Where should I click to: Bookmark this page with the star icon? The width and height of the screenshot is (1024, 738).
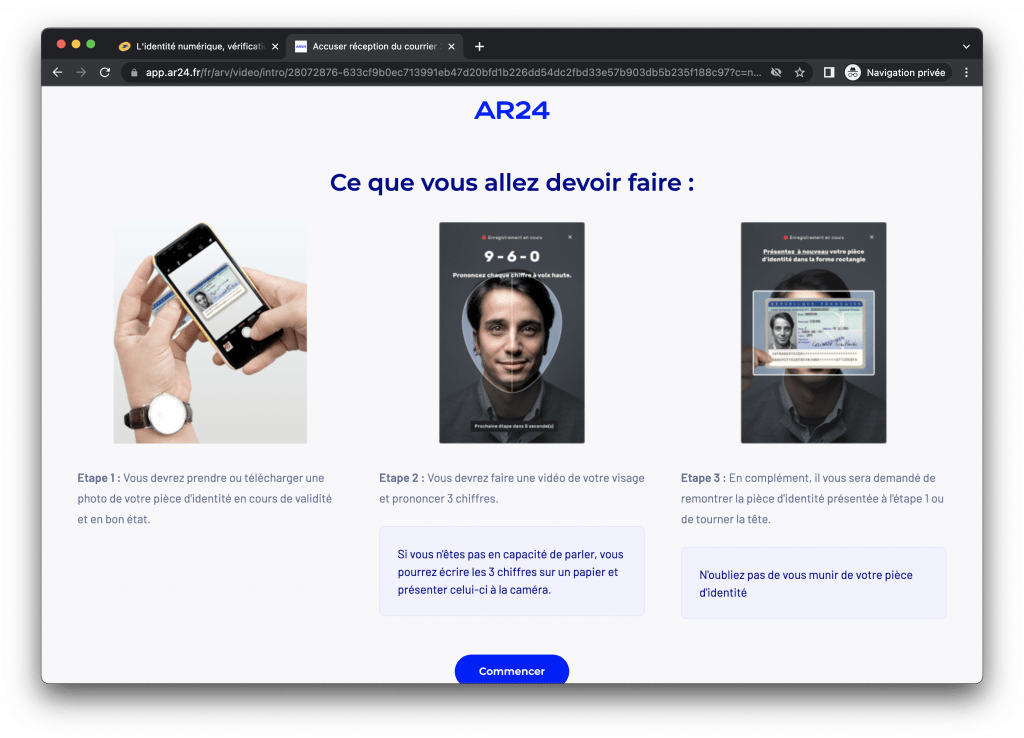pyautogui.click(x=799, y=72)
